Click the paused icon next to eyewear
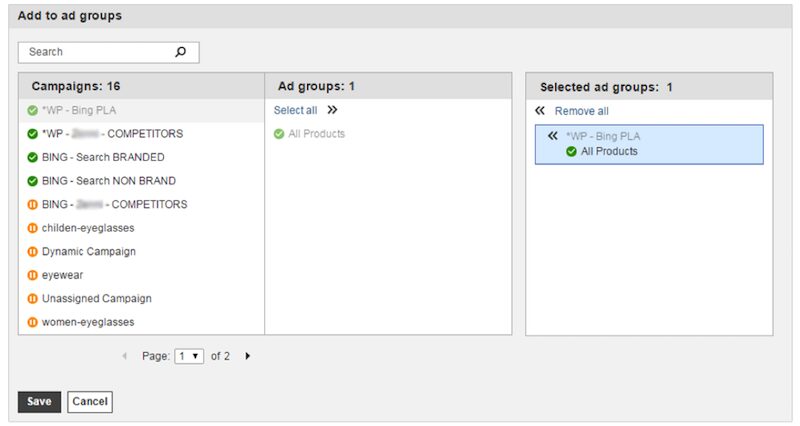Screen dimensions: 800x426 [x=32, y=275]
